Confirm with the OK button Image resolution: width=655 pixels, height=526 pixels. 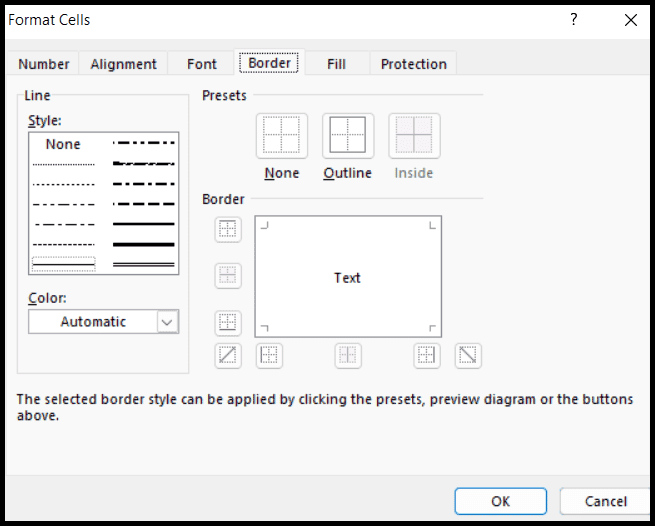500,501
